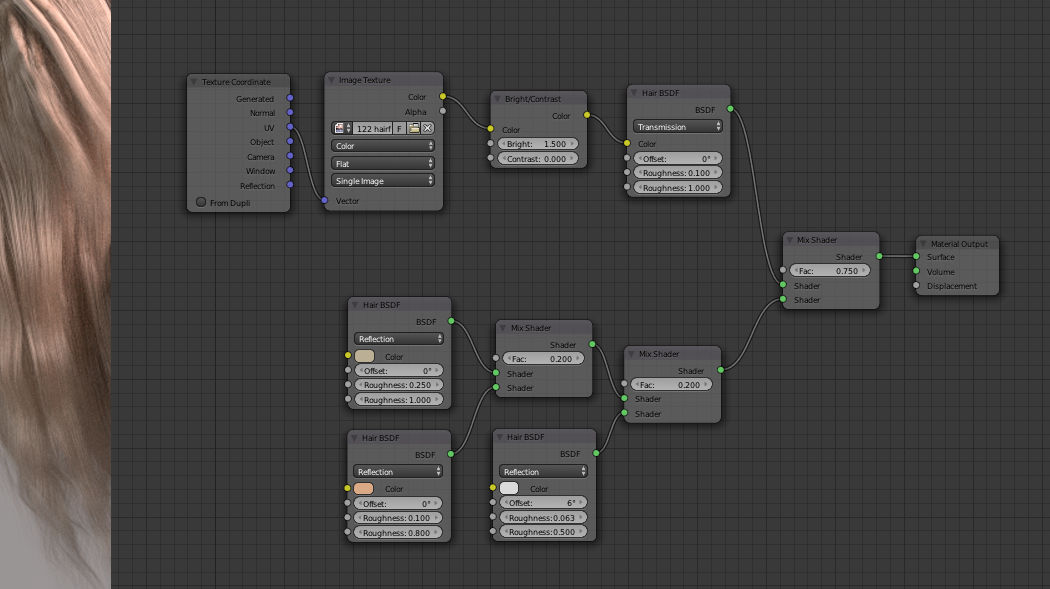Click the Object output socket on Texture Coordinate
The width and height of the screenshot is (1050, 589).
[290, 141]
